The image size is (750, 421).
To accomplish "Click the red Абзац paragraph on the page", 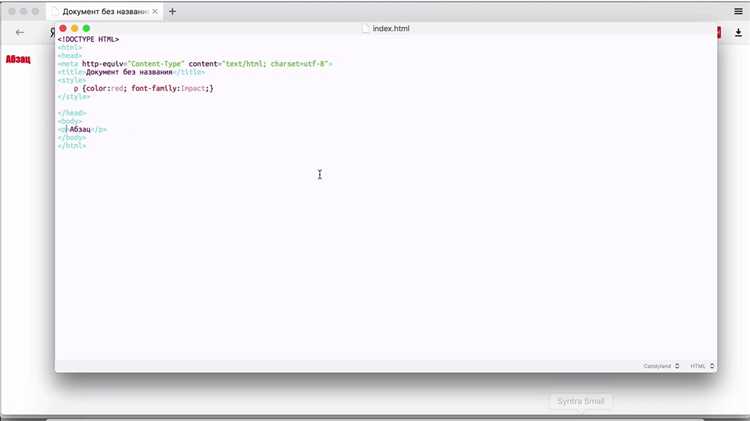I will click(x=18, y=59).
